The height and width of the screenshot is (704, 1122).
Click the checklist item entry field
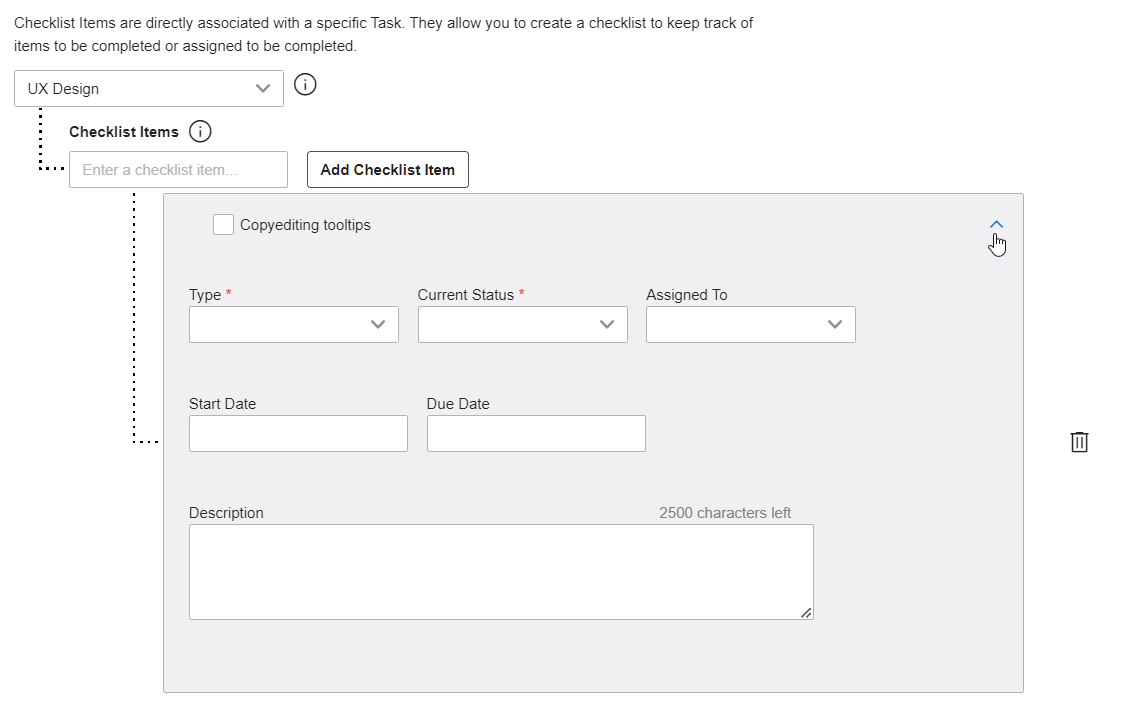click(178, 169)
